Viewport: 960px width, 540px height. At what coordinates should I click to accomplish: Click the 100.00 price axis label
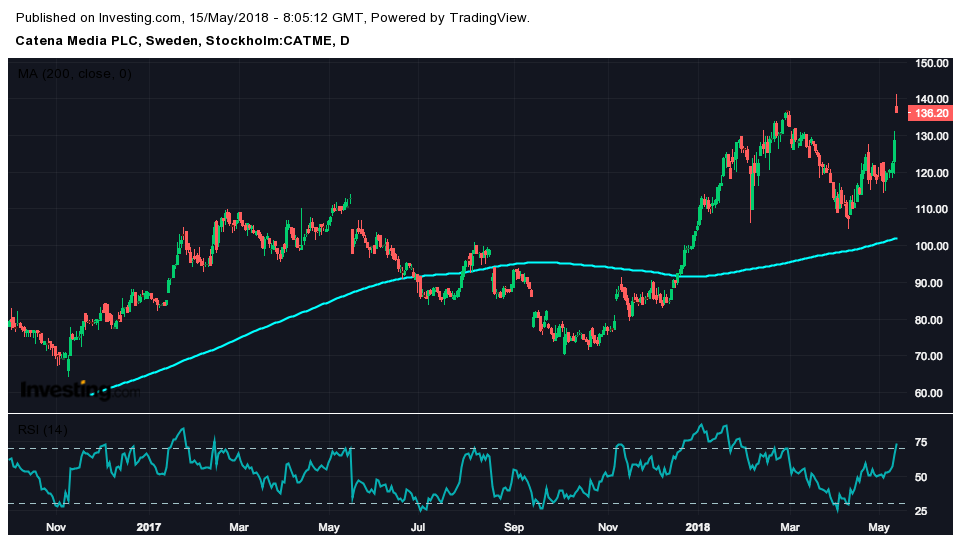(932, 246)
